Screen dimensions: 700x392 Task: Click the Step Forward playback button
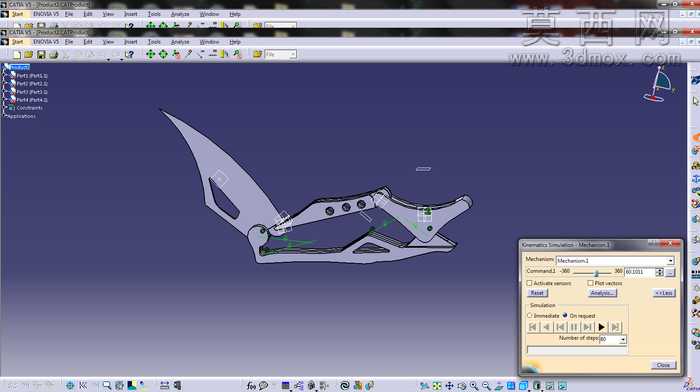point(588,327)
